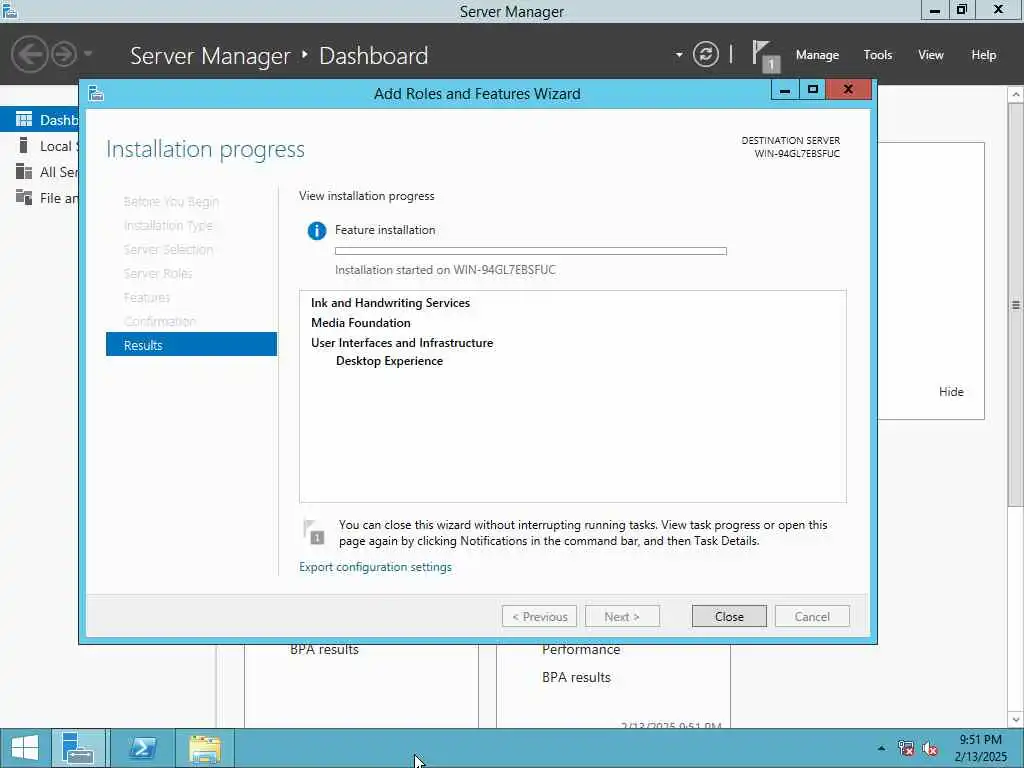
Task: Click Dashboard sidebar grid icon
Action: [24, 119]
